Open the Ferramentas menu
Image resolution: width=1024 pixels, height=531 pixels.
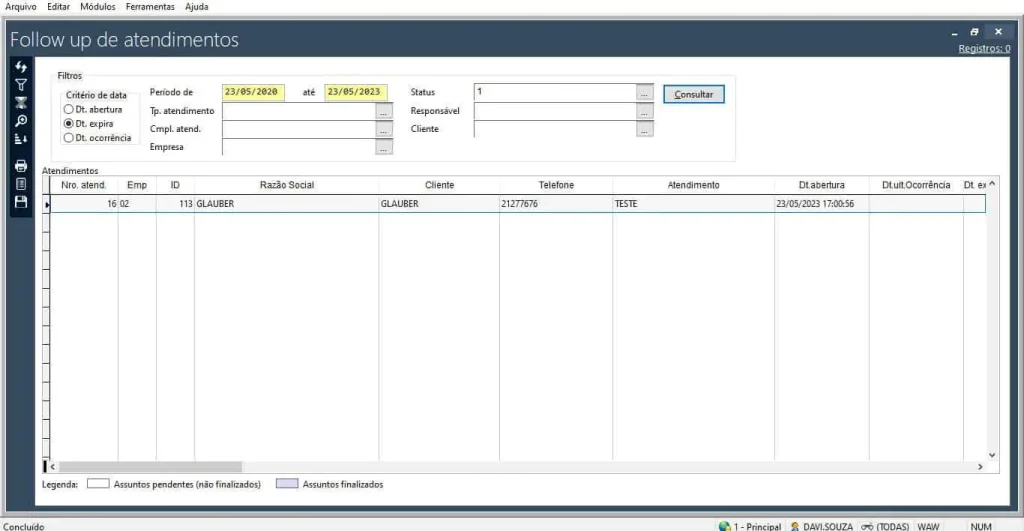(x=150, y=7)
